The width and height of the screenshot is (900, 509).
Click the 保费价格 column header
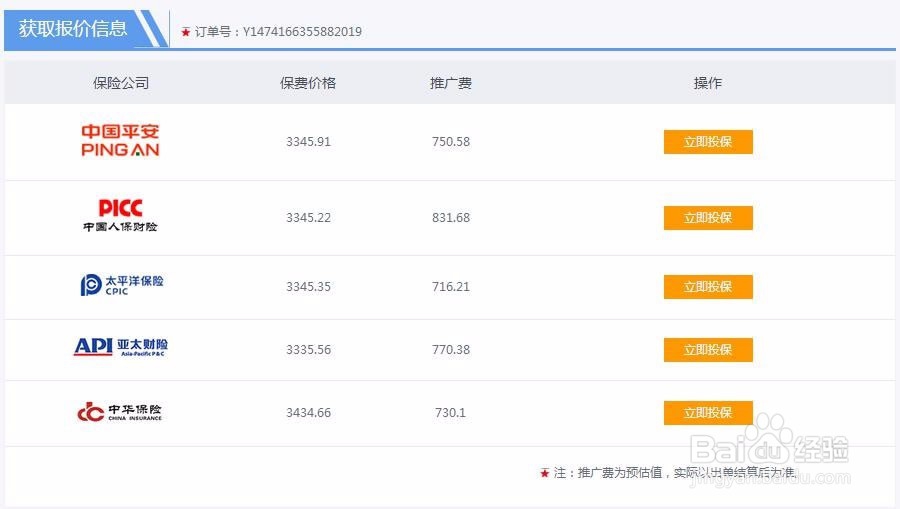(x=308, y=83)
